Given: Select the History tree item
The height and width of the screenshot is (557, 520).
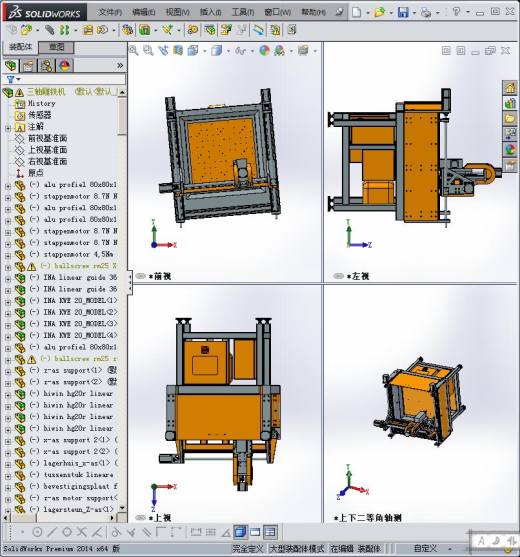Looking at the screenshot, I should coord(42,103).
